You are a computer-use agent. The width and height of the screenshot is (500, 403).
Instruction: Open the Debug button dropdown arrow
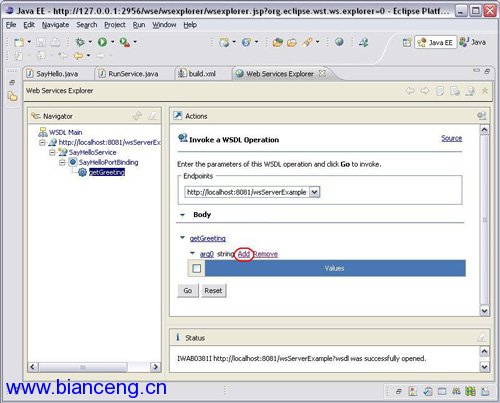[x=90, y=42]
